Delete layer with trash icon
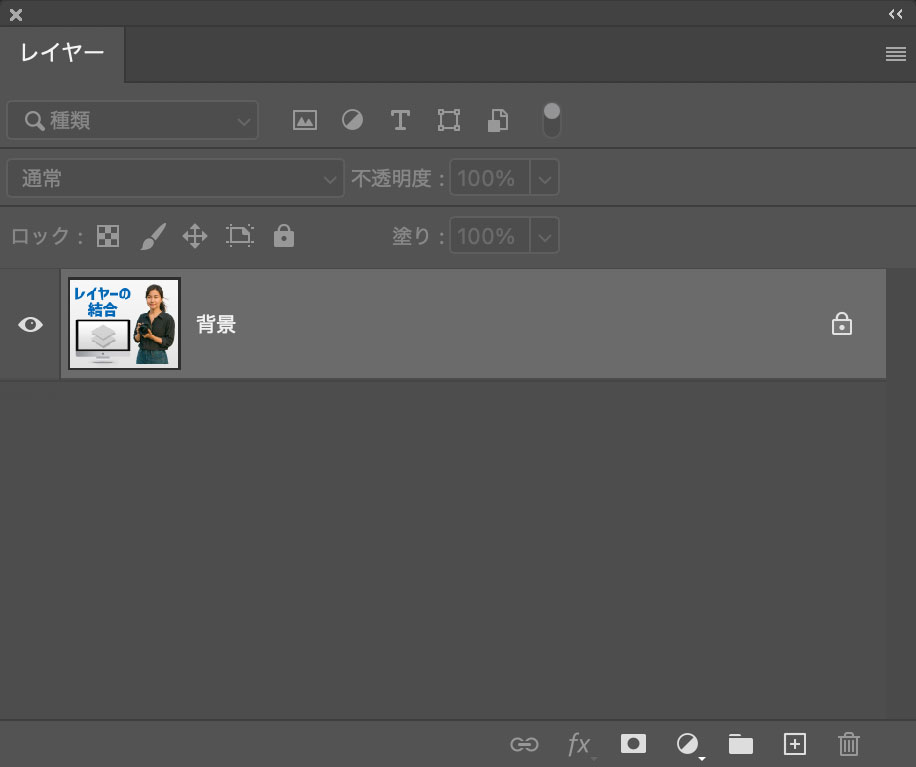 (x=849, y=744)
